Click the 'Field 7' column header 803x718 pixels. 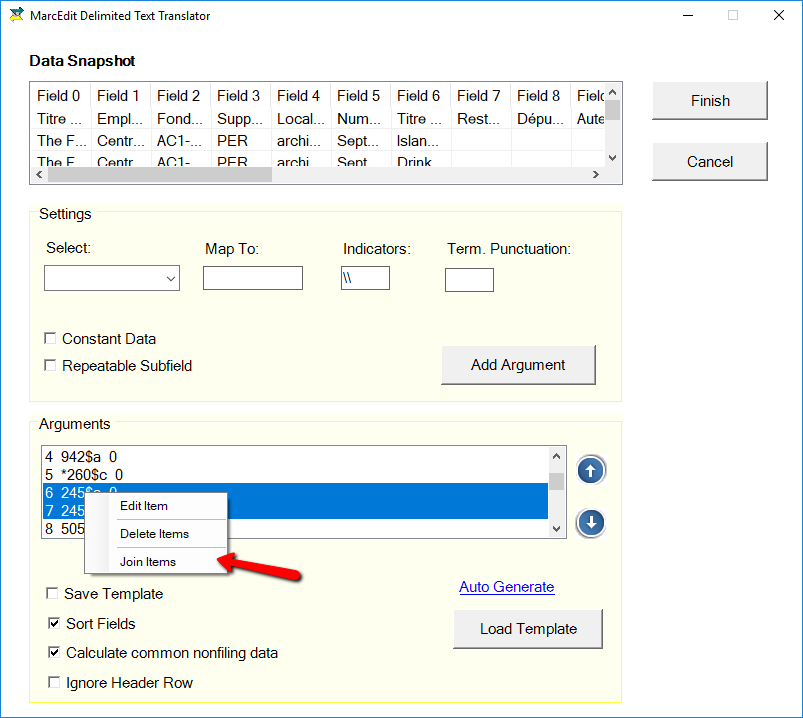(x=478, y=96)
